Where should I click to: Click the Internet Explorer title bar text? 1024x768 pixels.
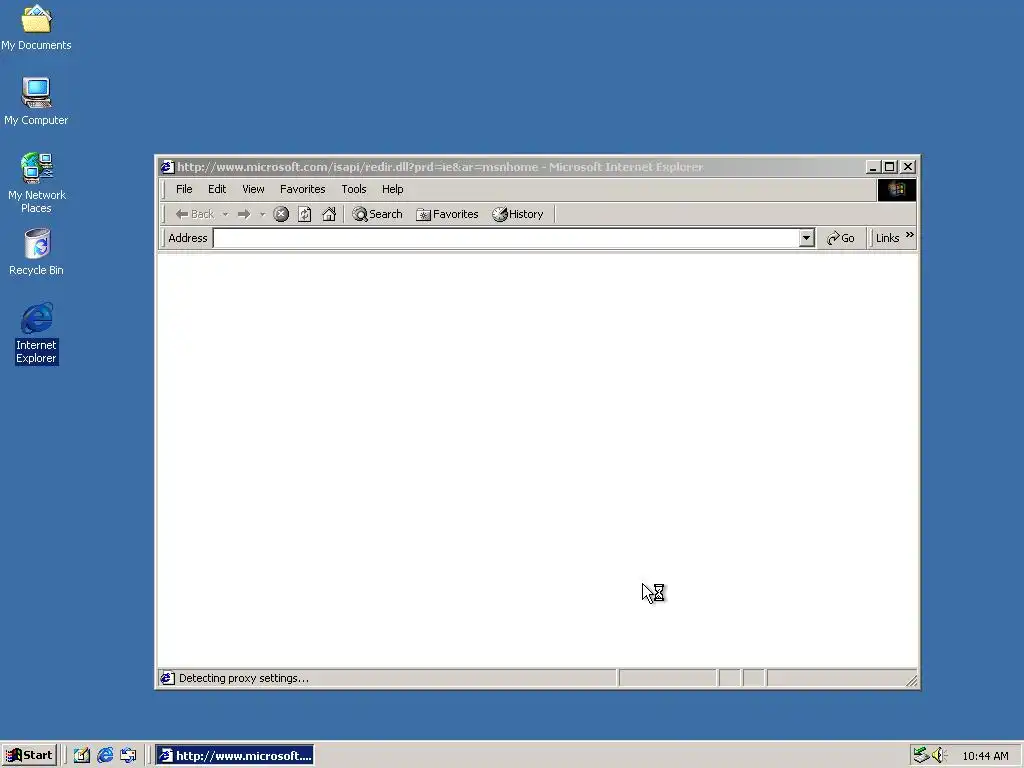pyautogui.click(x=440, y=167)
